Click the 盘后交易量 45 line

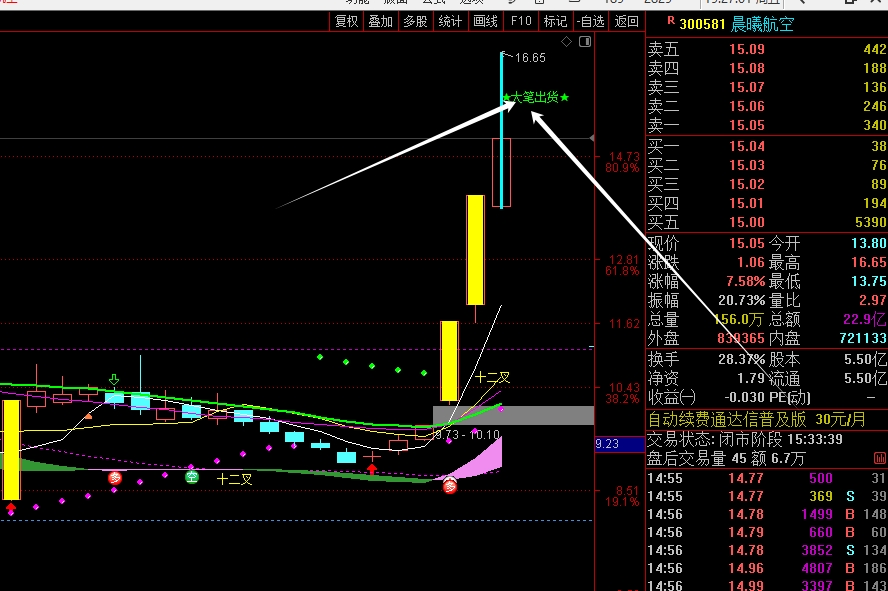click(725, 459)
